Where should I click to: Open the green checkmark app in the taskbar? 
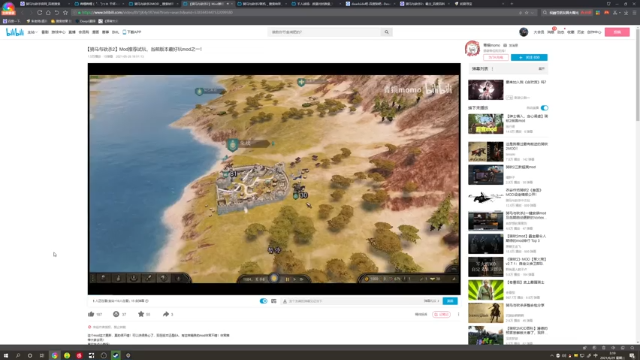(116, 356)
